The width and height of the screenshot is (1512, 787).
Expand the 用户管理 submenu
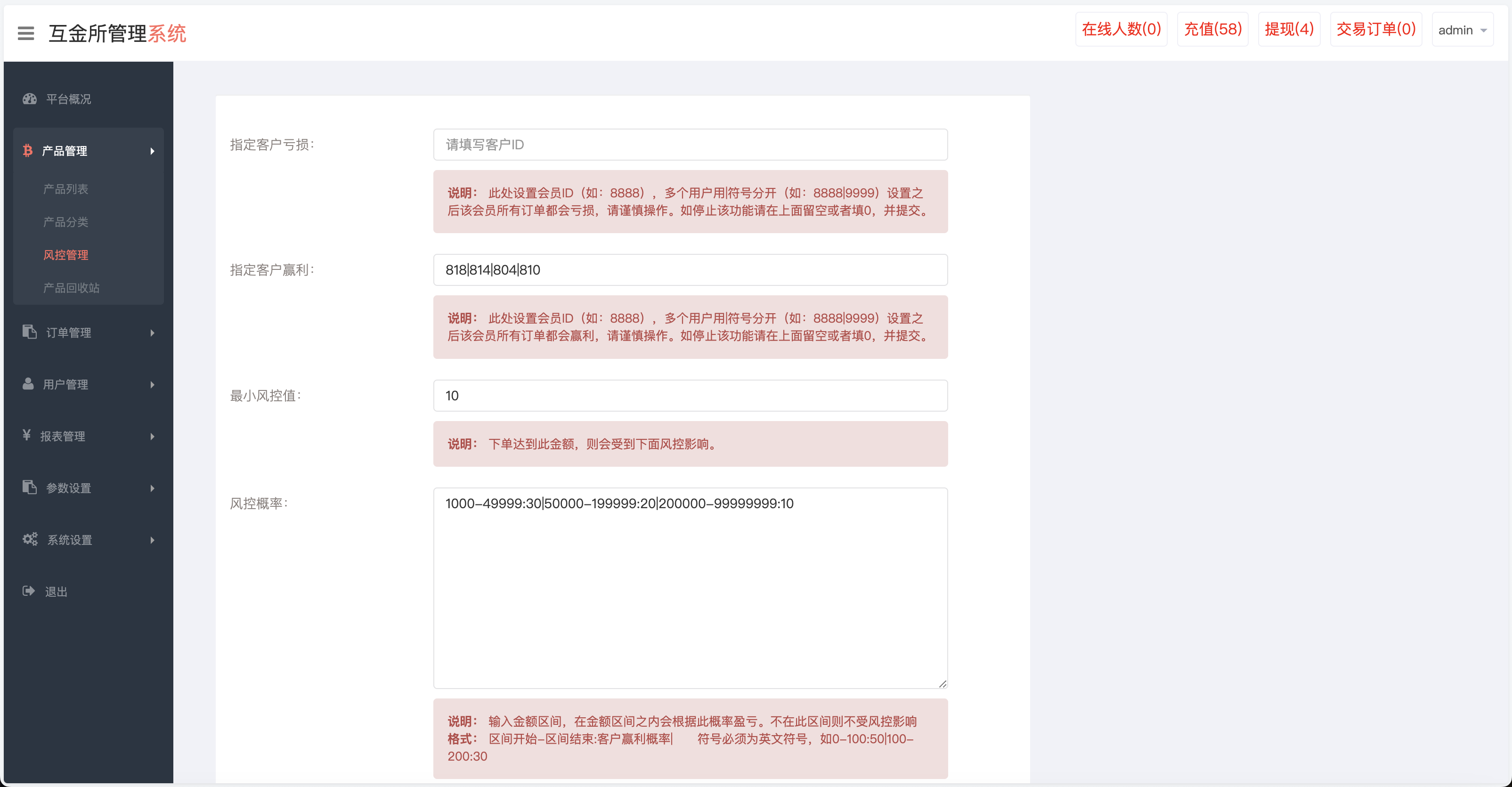pyautogui.click(x=66, y=384)
